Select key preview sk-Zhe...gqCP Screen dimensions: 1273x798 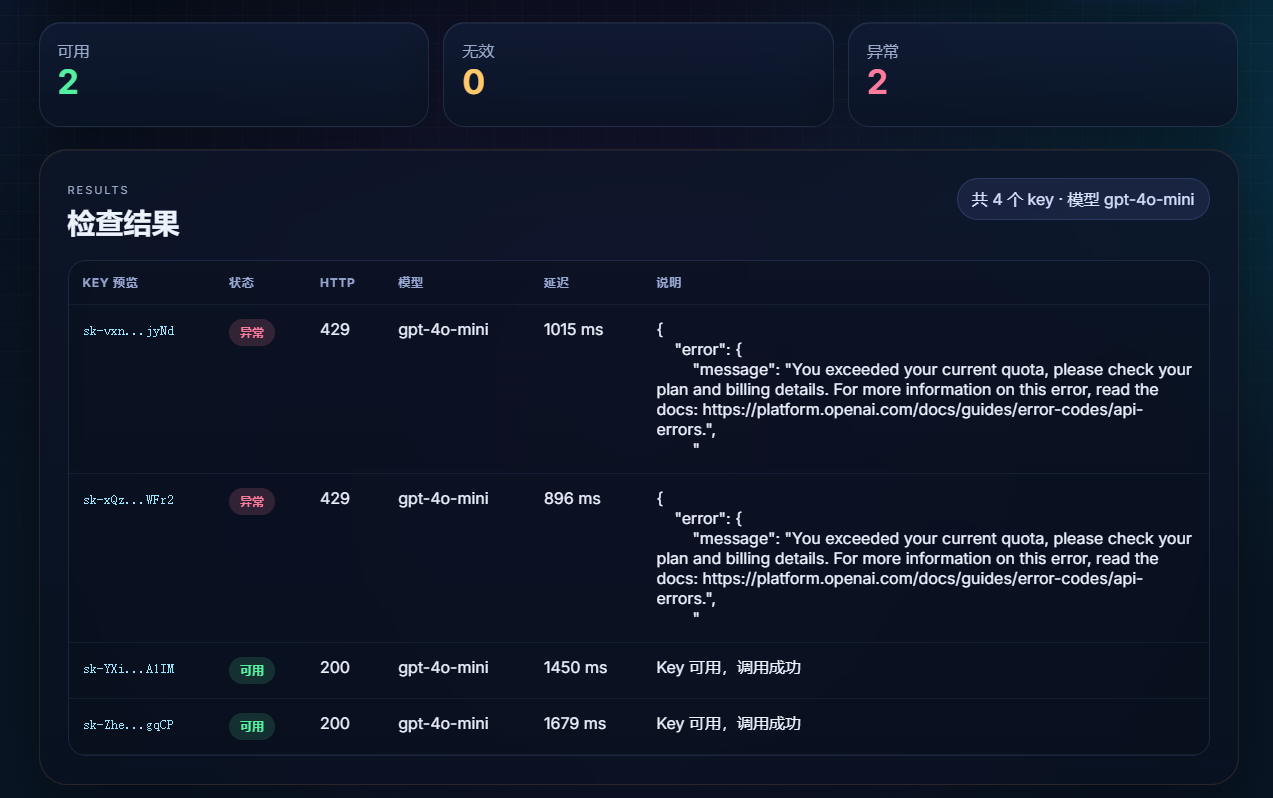[x=128, y=725]
